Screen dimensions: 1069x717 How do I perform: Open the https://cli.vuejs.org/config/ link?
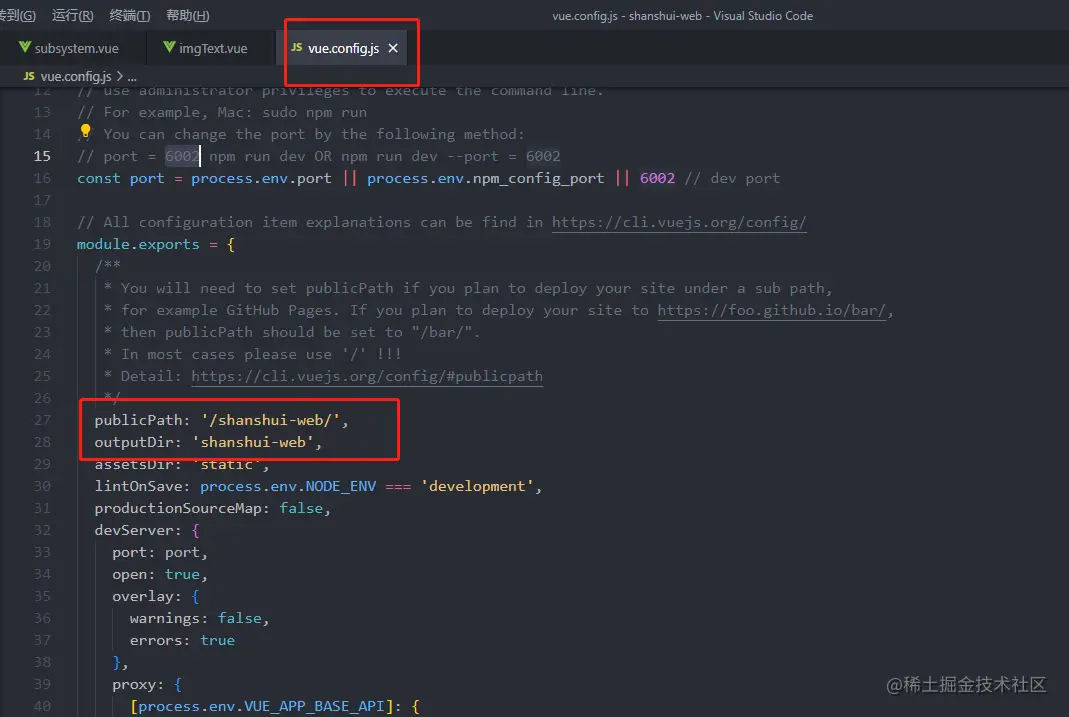click(x=679, y=222)
